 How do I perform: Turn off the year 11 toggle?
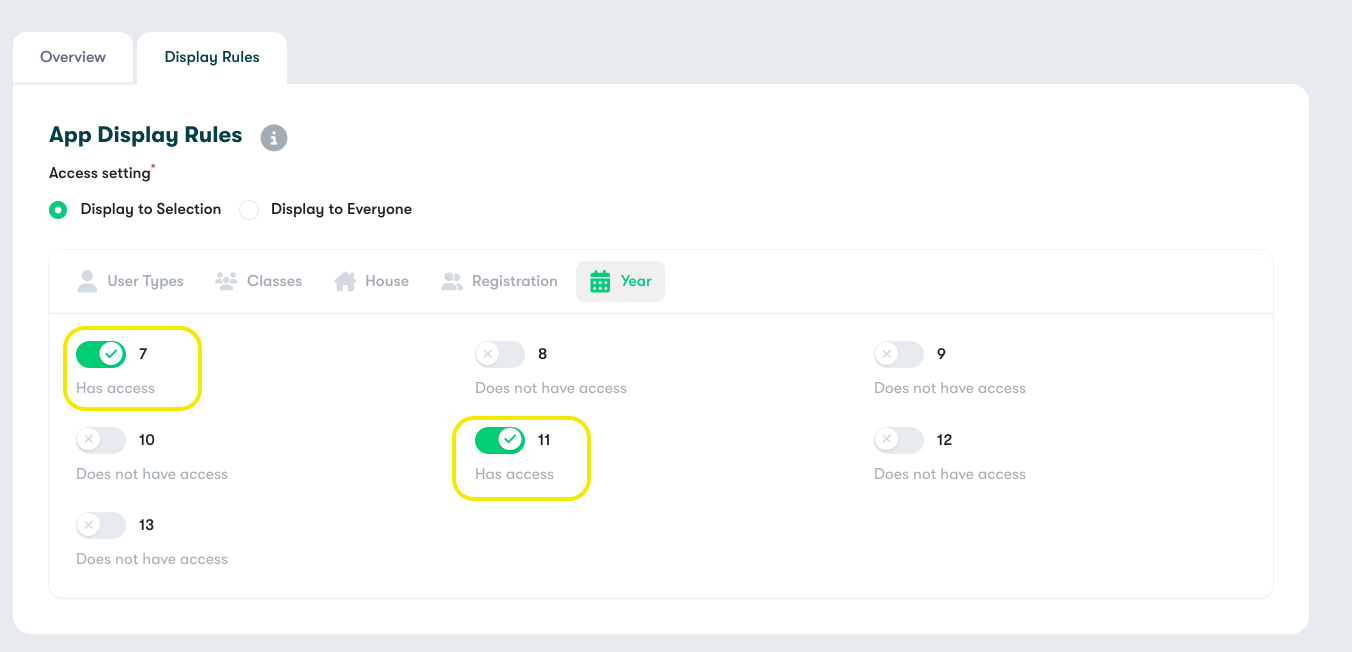click(500, 440)
